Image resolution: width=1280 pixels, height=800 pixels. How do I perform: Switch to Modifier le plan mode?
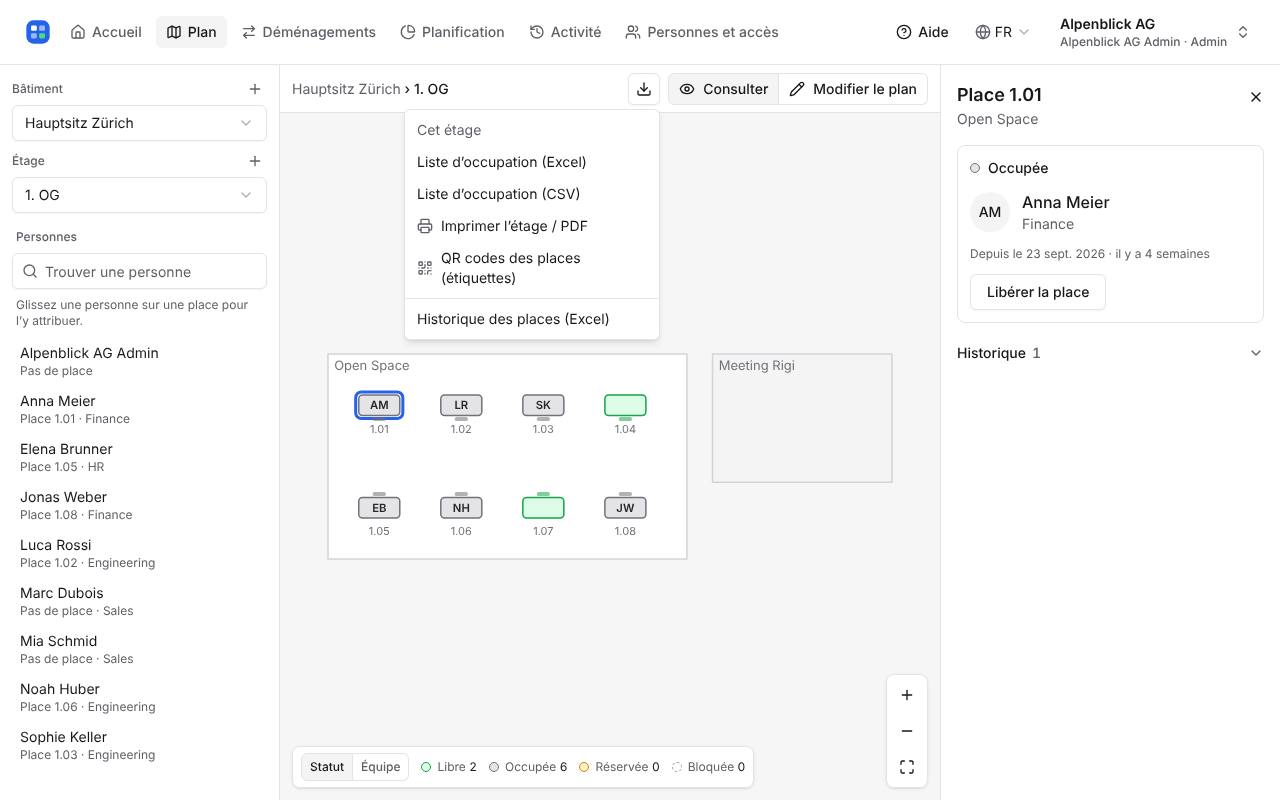click(853, 89)
